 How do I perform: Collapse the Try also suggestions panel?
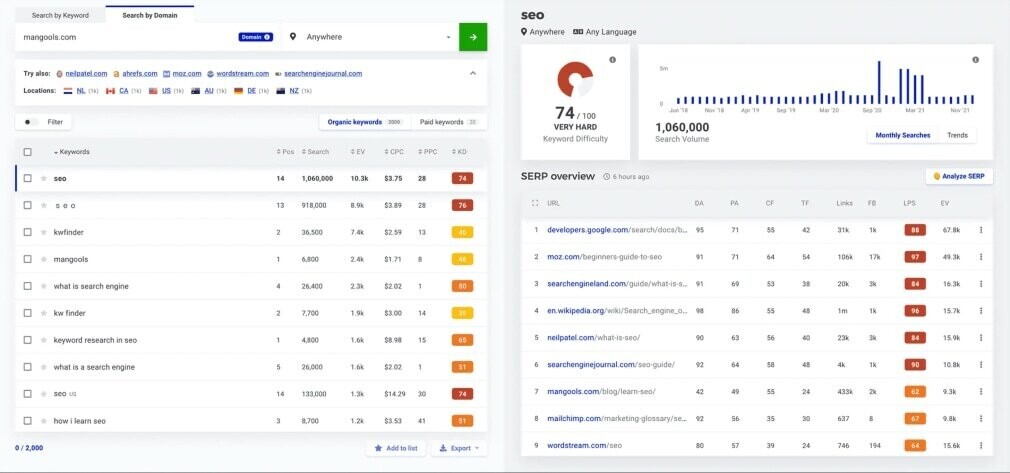tap(473, 73)
